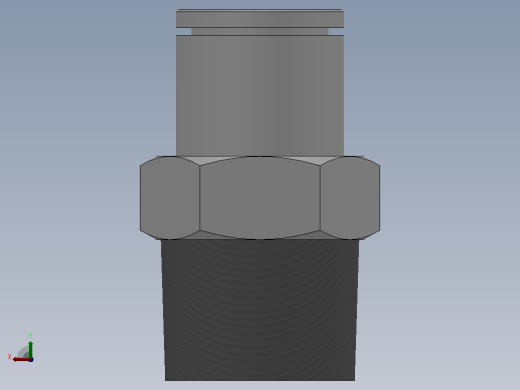Click the green Y axis arrow

(x=30, y=349)
